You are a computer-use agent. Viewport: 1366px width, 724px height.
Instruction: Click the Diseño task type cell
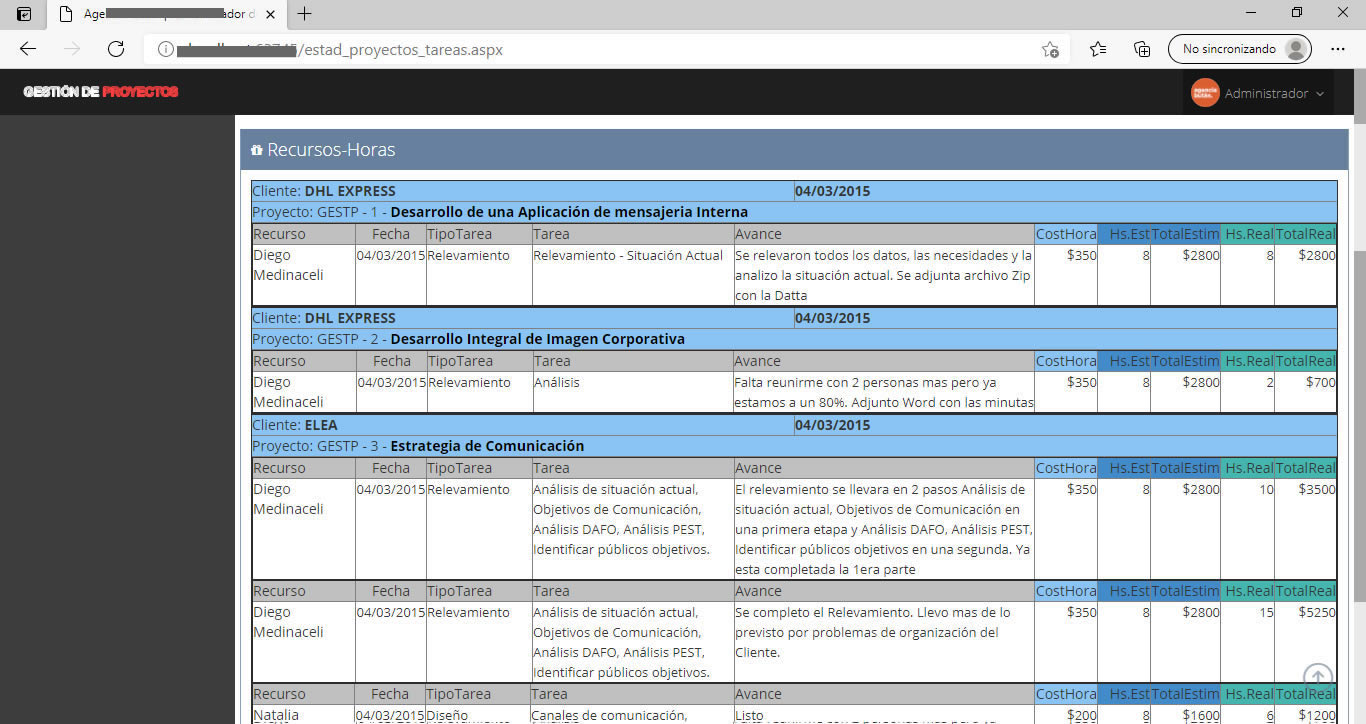pos(479,714)
